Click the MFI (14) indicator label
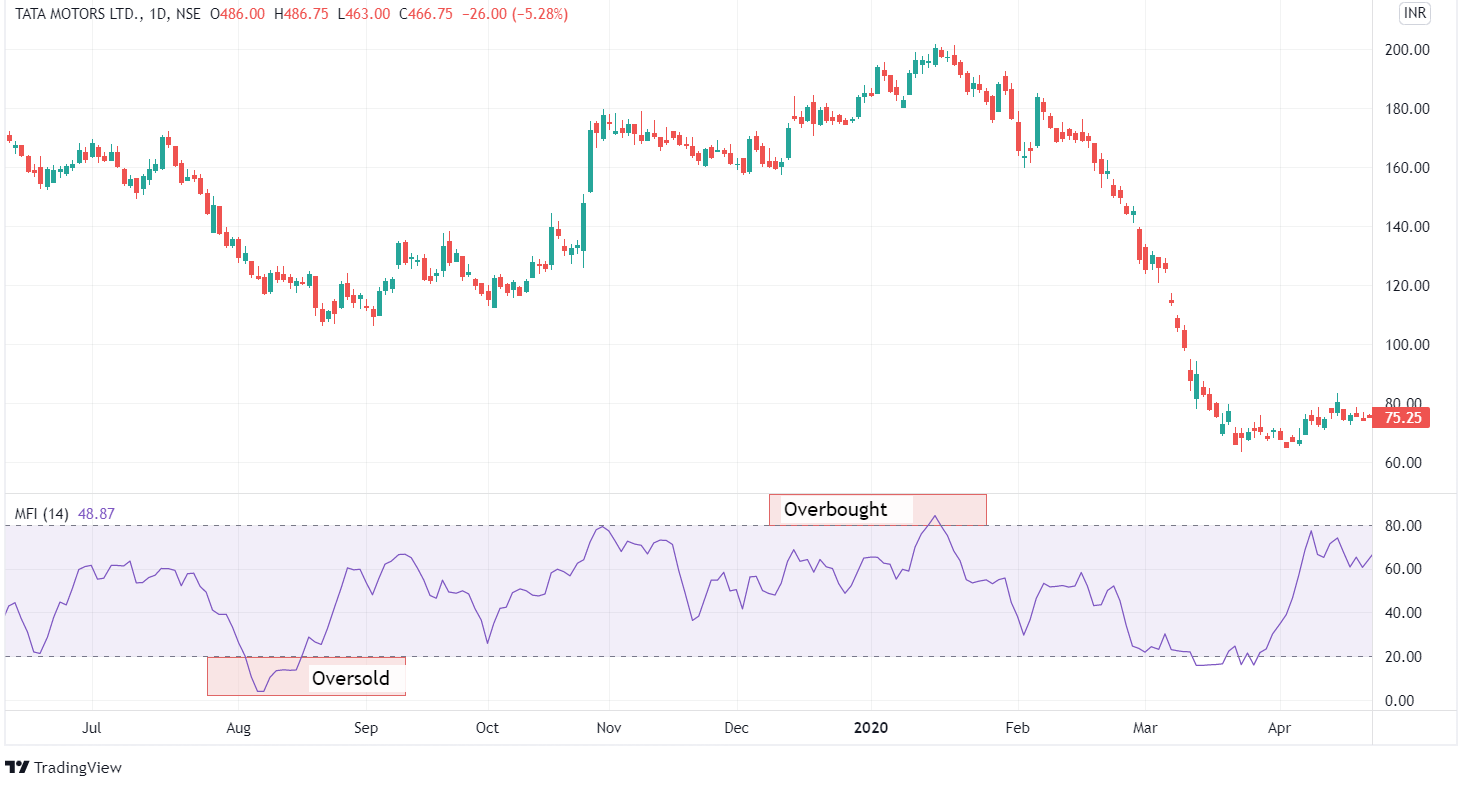Viewport: 1470px width, 789px height. pos(41,514)
